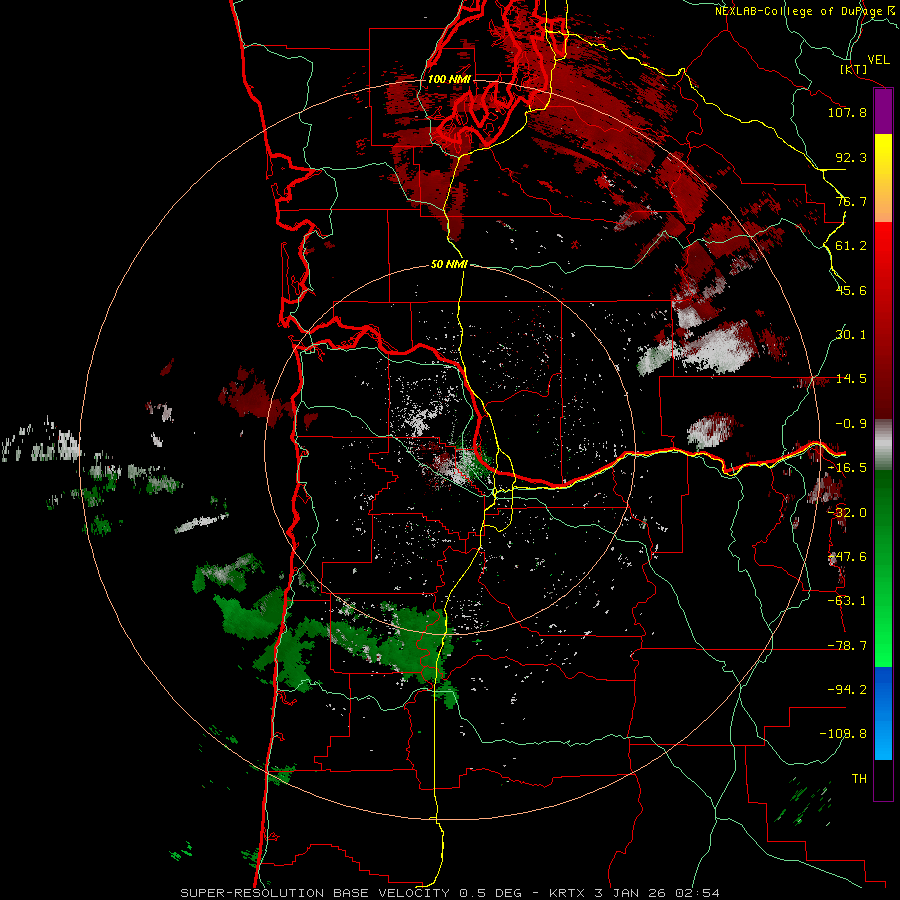The height and width of the screenshot is (900, 900).
Task: Pick the blue segment of the velocity scale
Action: (x=883, y=713)
